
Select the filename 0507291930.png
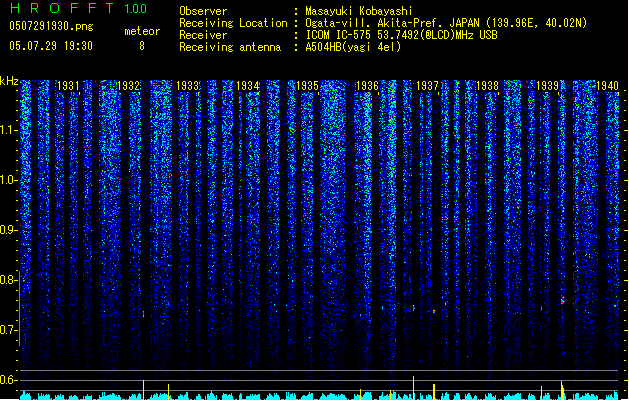point(51,26)
